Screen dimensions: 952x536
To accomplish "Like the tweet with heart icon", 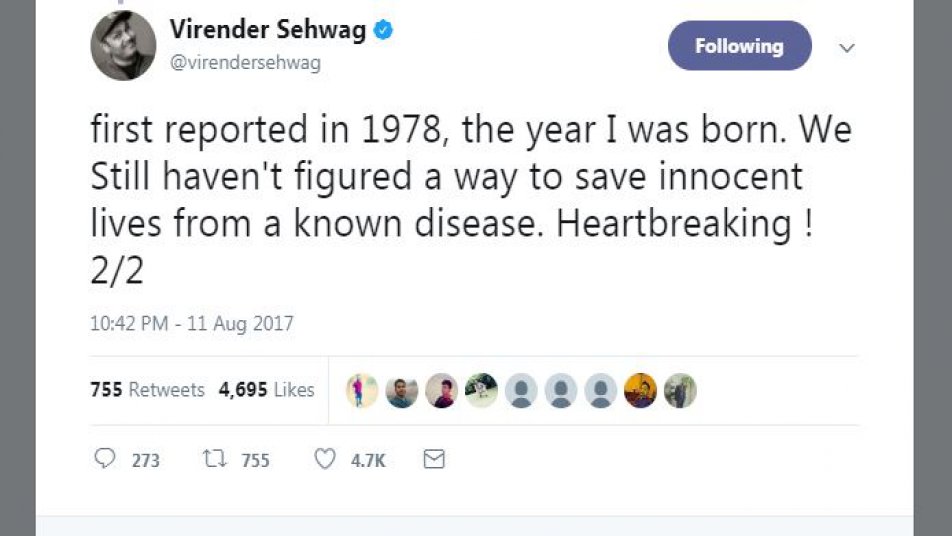I will click(x=325, y=460).
